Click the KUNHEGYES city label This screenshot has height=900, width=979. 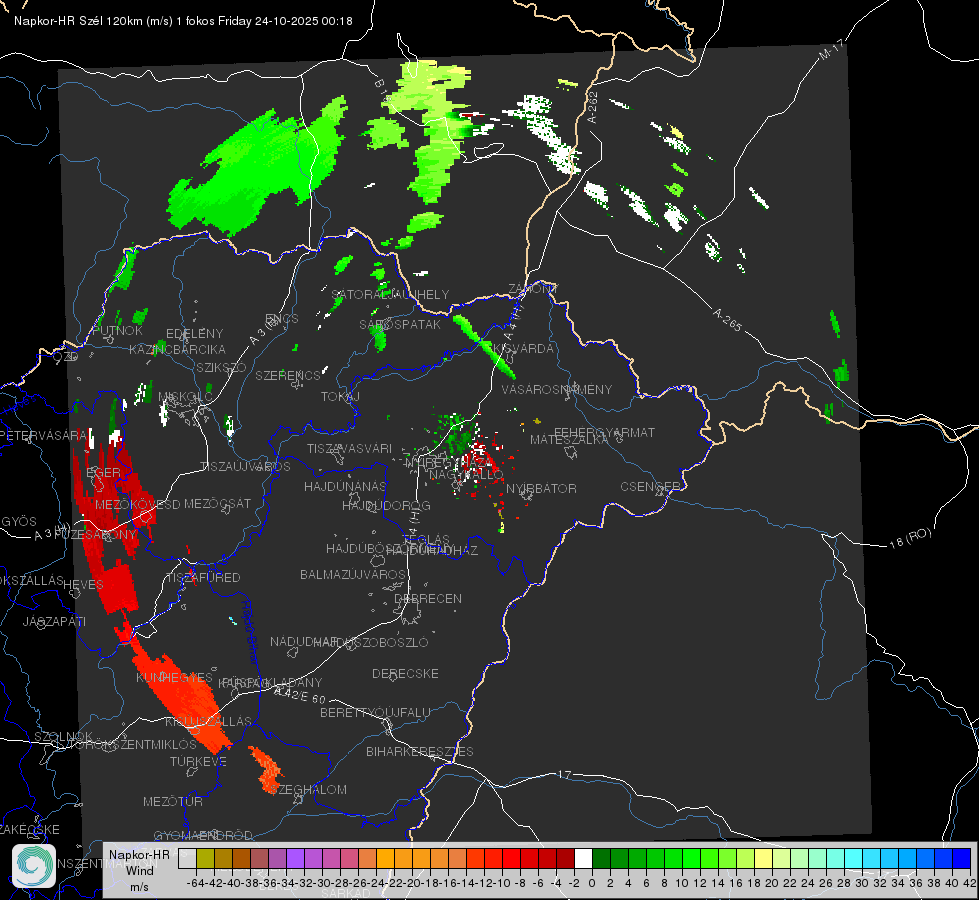(x=174, y=677)
